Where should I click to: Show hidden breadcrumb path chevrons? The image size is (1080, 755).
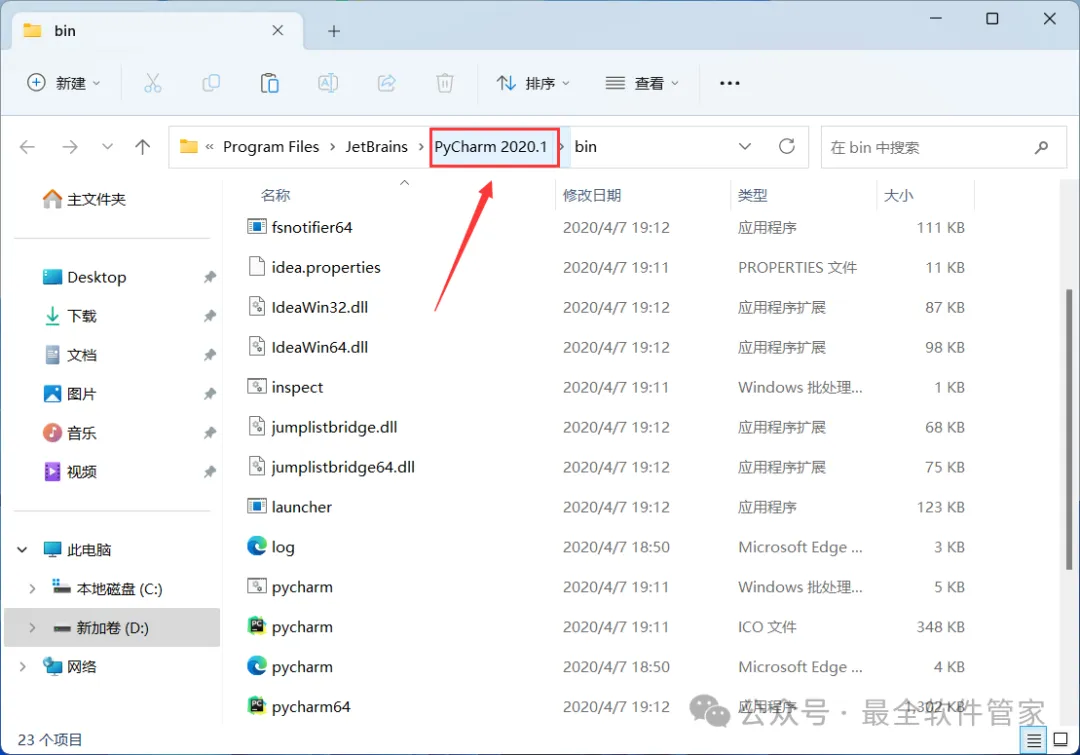209,147
